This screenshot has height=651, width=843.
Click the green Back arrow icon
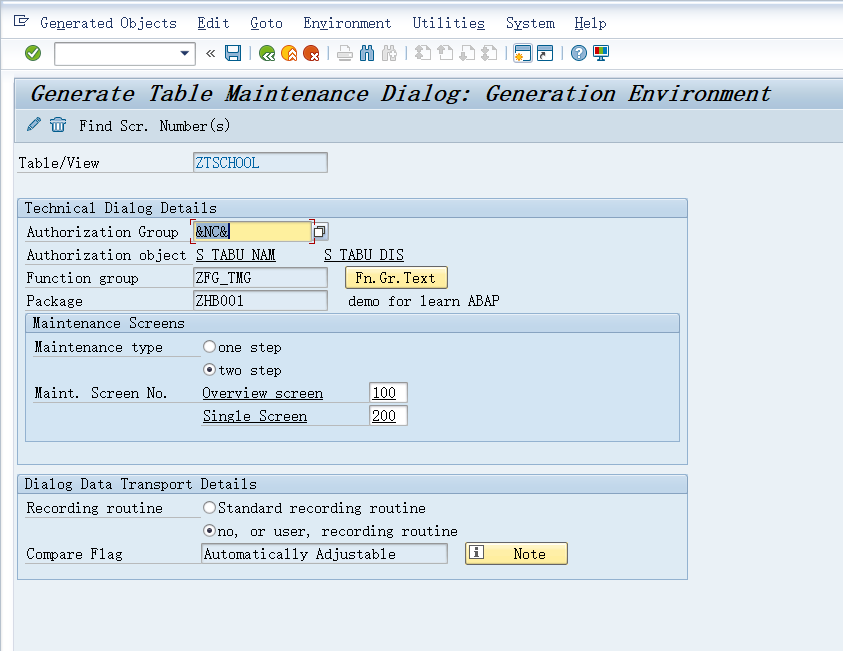pos(267,53)
